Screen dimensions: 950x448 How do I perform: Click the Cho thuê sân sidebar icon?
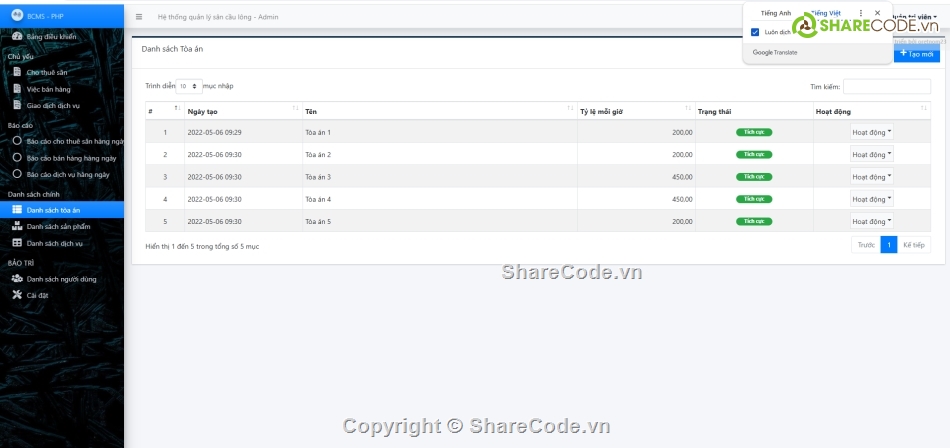pyautogui.click(x=17, y=73)
